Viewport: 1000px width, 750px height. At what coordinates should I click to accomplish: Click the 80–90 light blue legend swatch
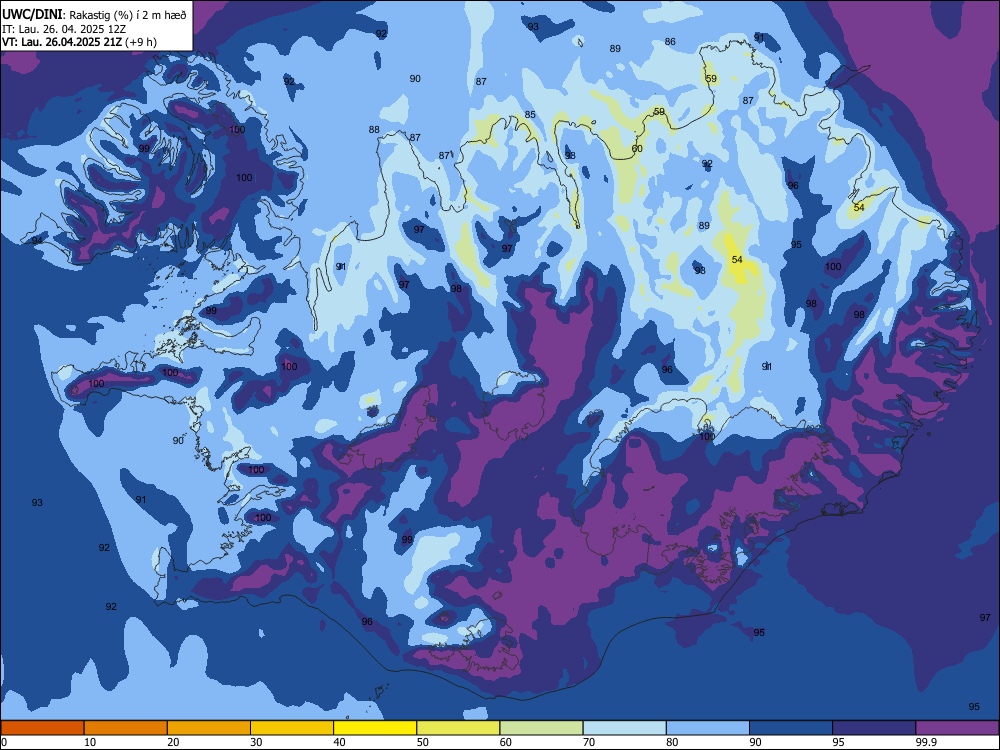[708, 728]
